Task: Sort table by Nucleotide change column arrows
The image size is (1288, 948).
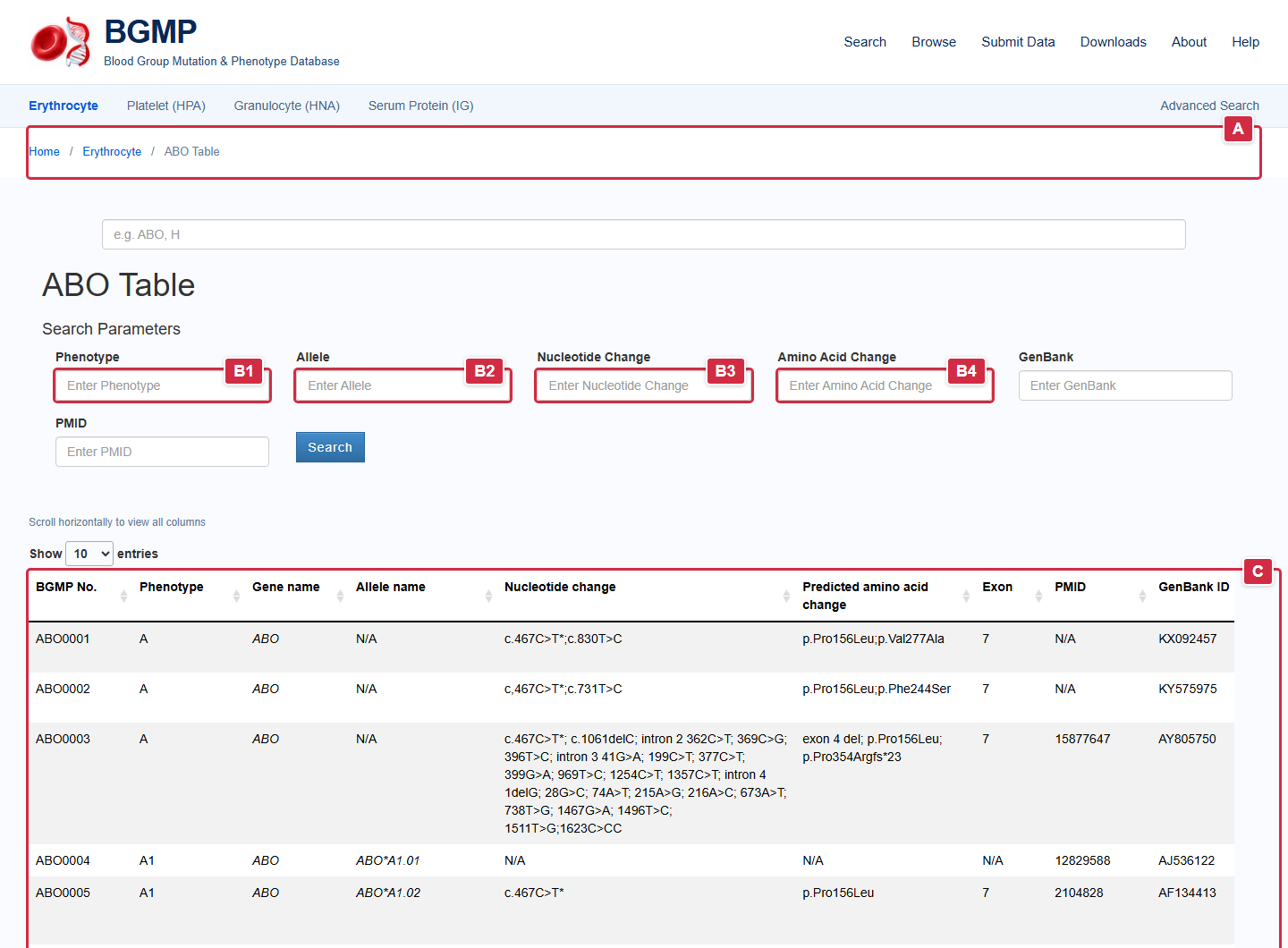Action: [x=786, y=596]
